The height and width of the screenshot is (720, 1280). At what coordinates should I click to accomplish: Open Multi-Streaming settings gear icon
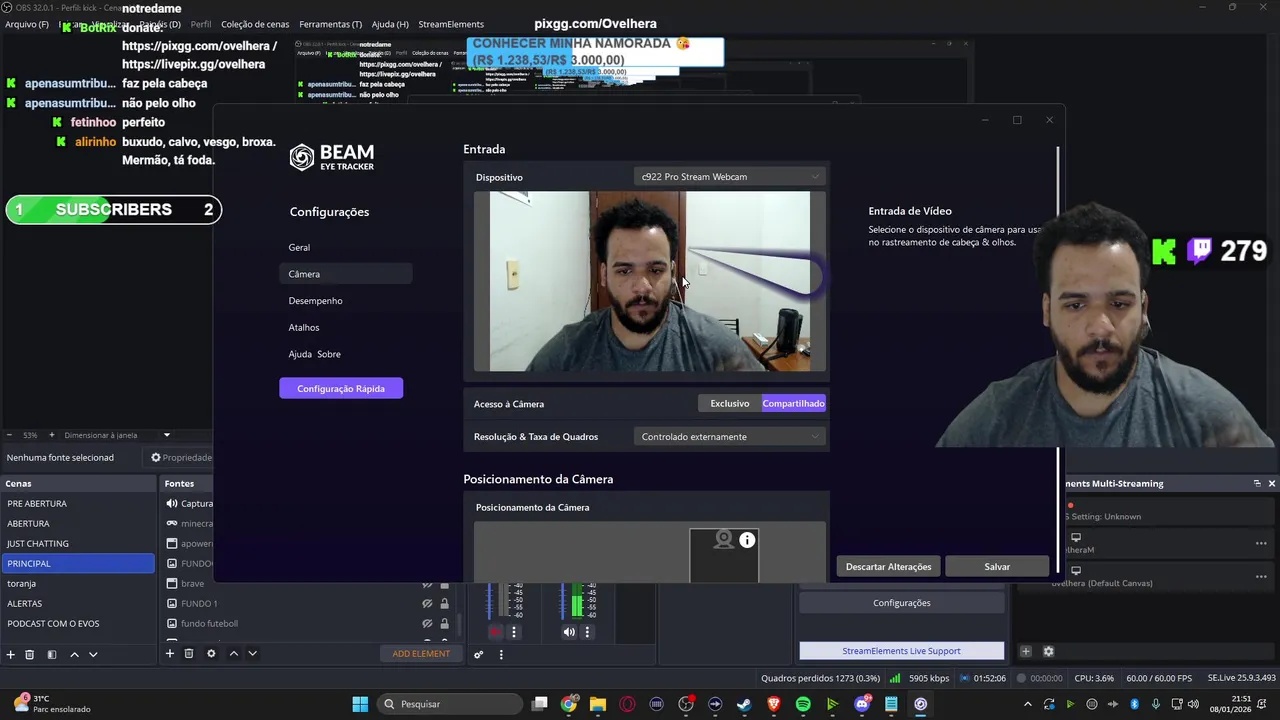[1048, 651]
